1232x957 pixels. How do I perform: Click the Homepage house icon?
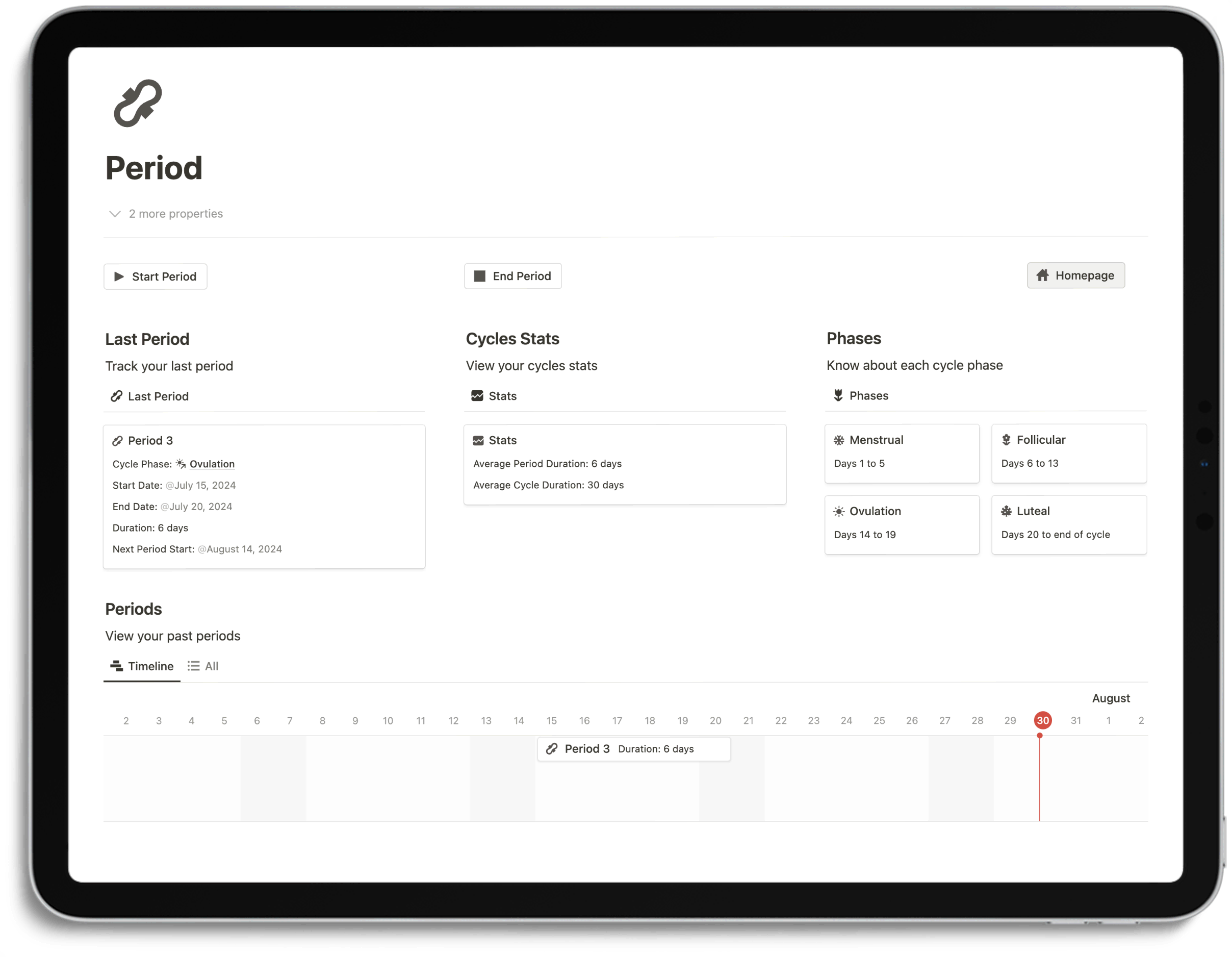[1044, 275]
